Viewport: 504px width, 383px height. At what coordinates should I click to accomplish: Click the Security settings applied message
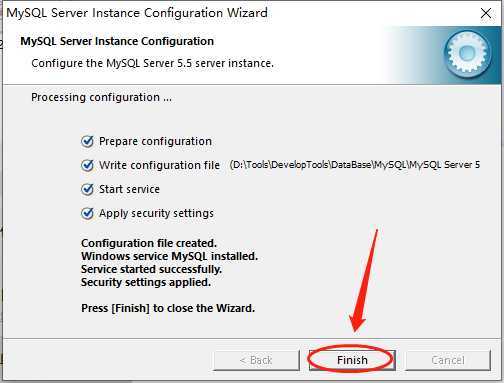pyautogui.click(x=146, y=282)
